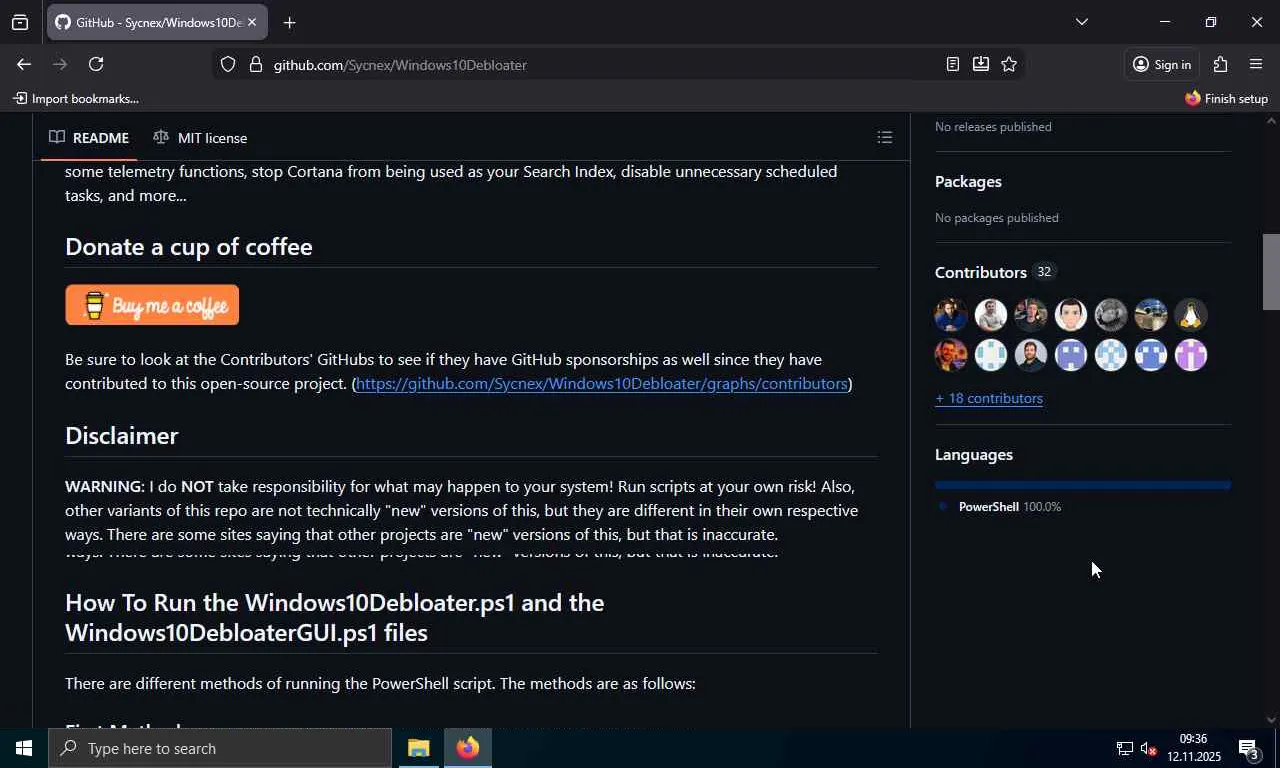
Task: Open the Packages heading link
Action: (968, 181)
